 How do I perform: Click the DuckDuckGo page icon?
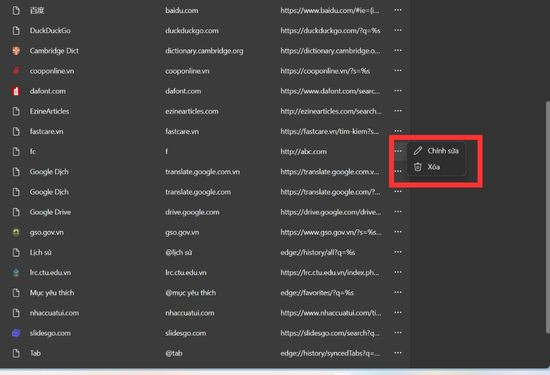[16, 31]
